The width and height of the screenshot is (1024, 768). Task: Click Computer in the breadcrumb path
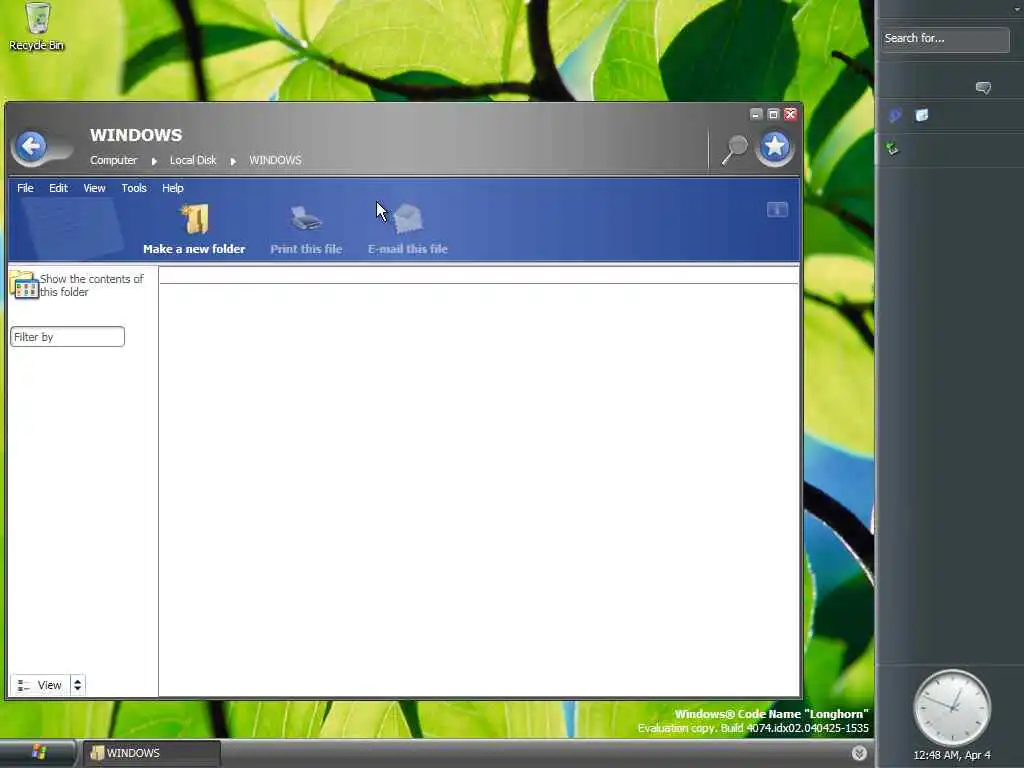pyautogui.click(x=114, y=160)
